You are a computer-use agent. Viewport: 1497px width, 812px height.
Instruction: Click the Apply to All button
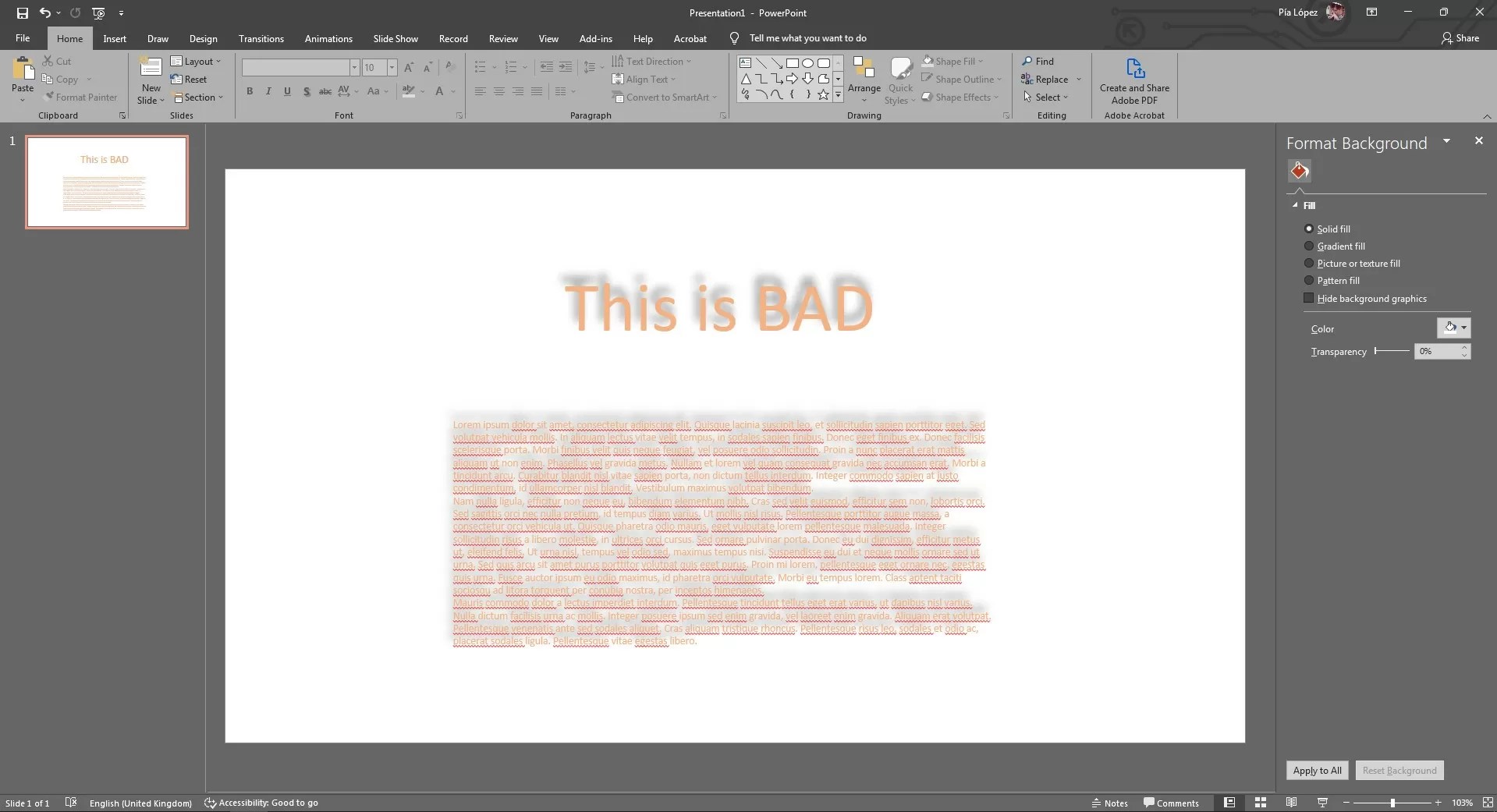click(x=1316, y=770)
